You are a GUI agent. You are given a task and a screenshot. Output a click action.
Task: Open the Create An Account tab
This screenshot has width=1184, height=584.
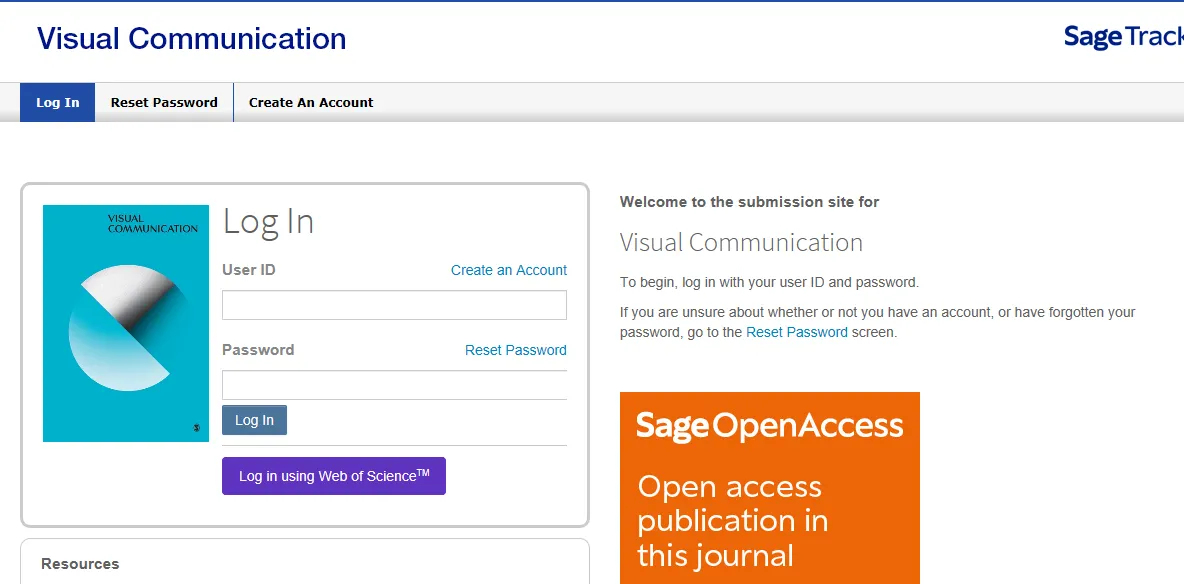pyautogui.click(x=311, y=102)
